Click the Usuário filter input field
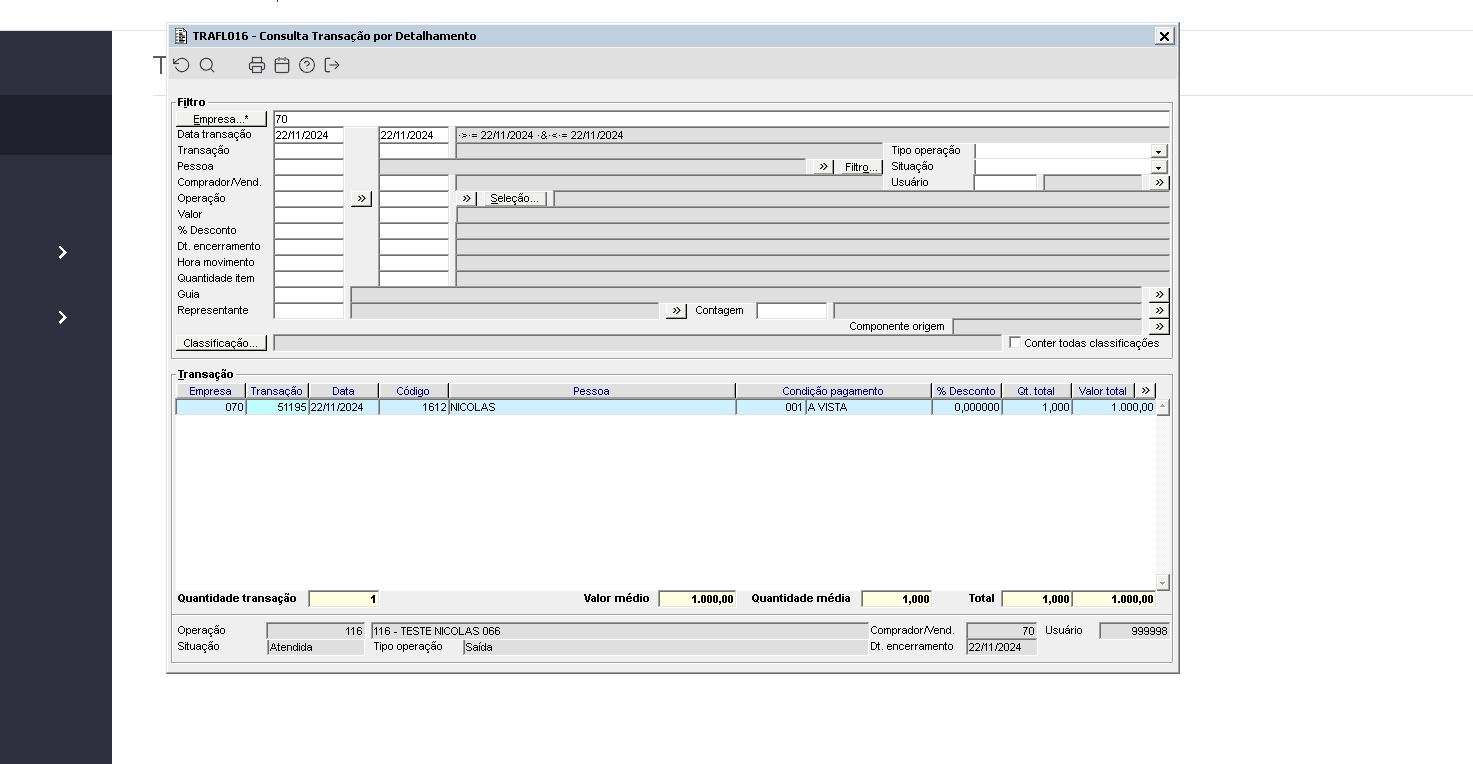The image size is (1473, 764). 1006,183
